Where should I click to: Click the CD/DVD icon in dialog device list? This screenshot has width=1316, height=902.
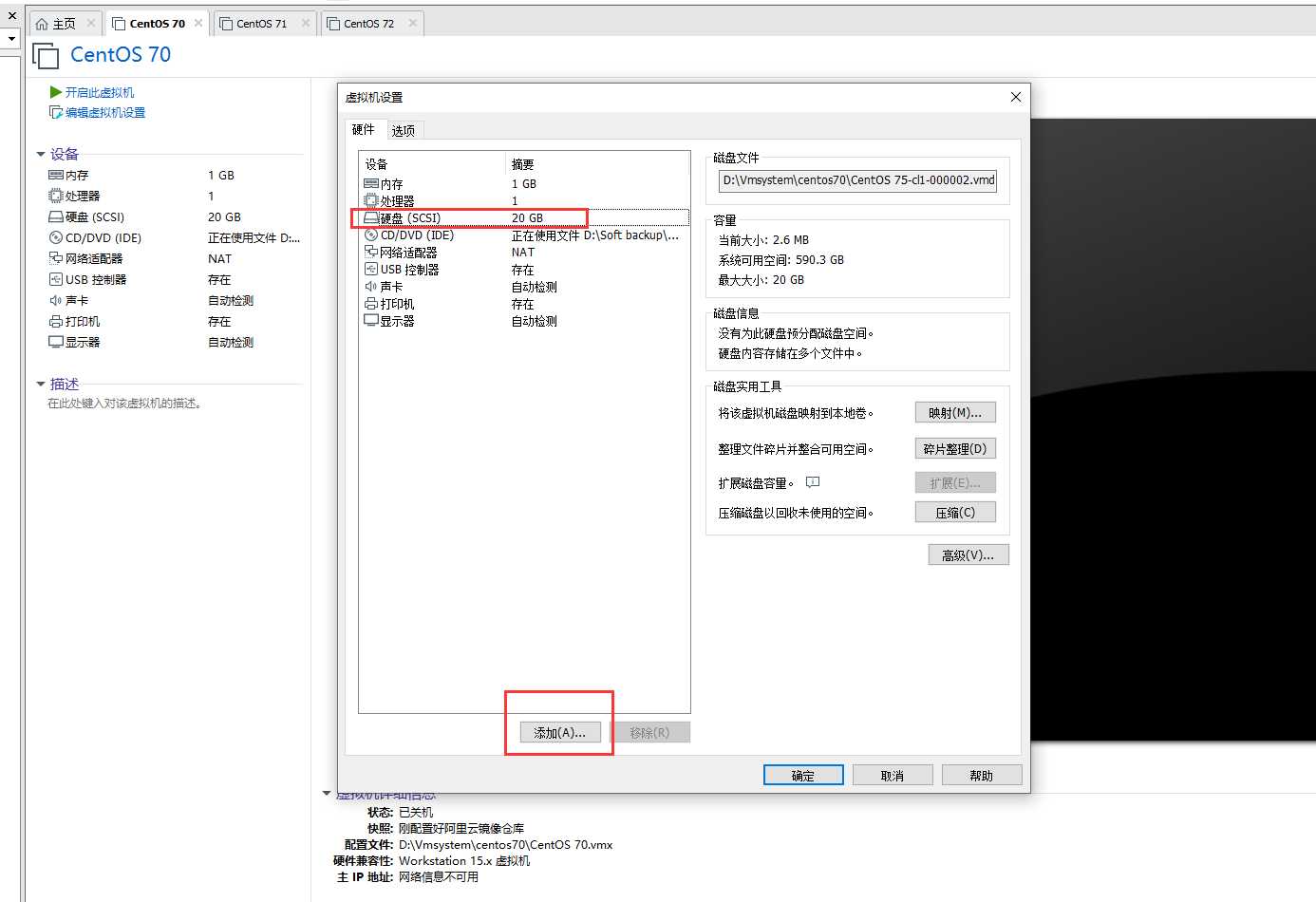pos(371,235)
